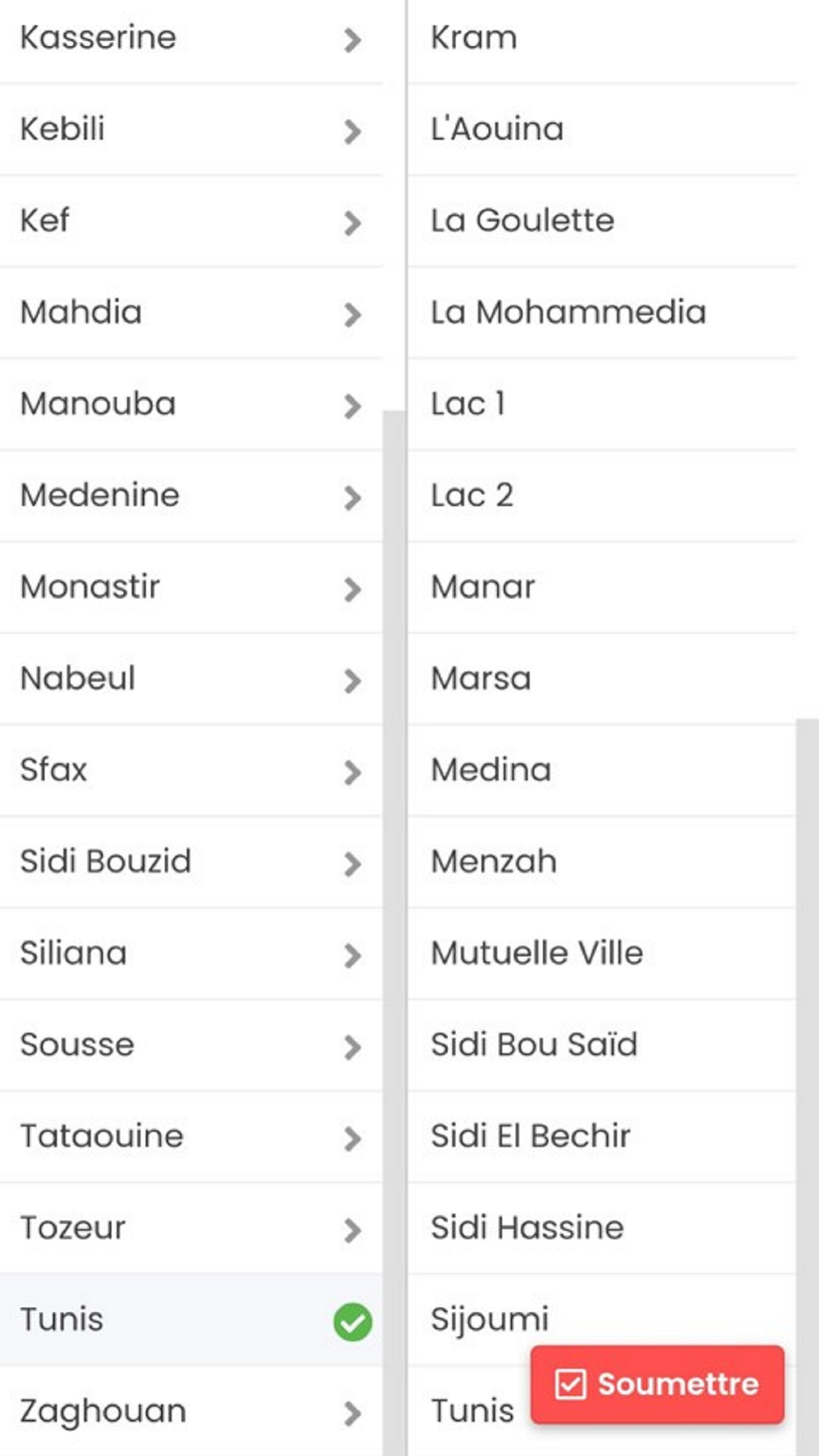The height and width of the screenshot is (1456, 819).
Task: Open the Sfax sub-locations
Action: pos(191,771)
